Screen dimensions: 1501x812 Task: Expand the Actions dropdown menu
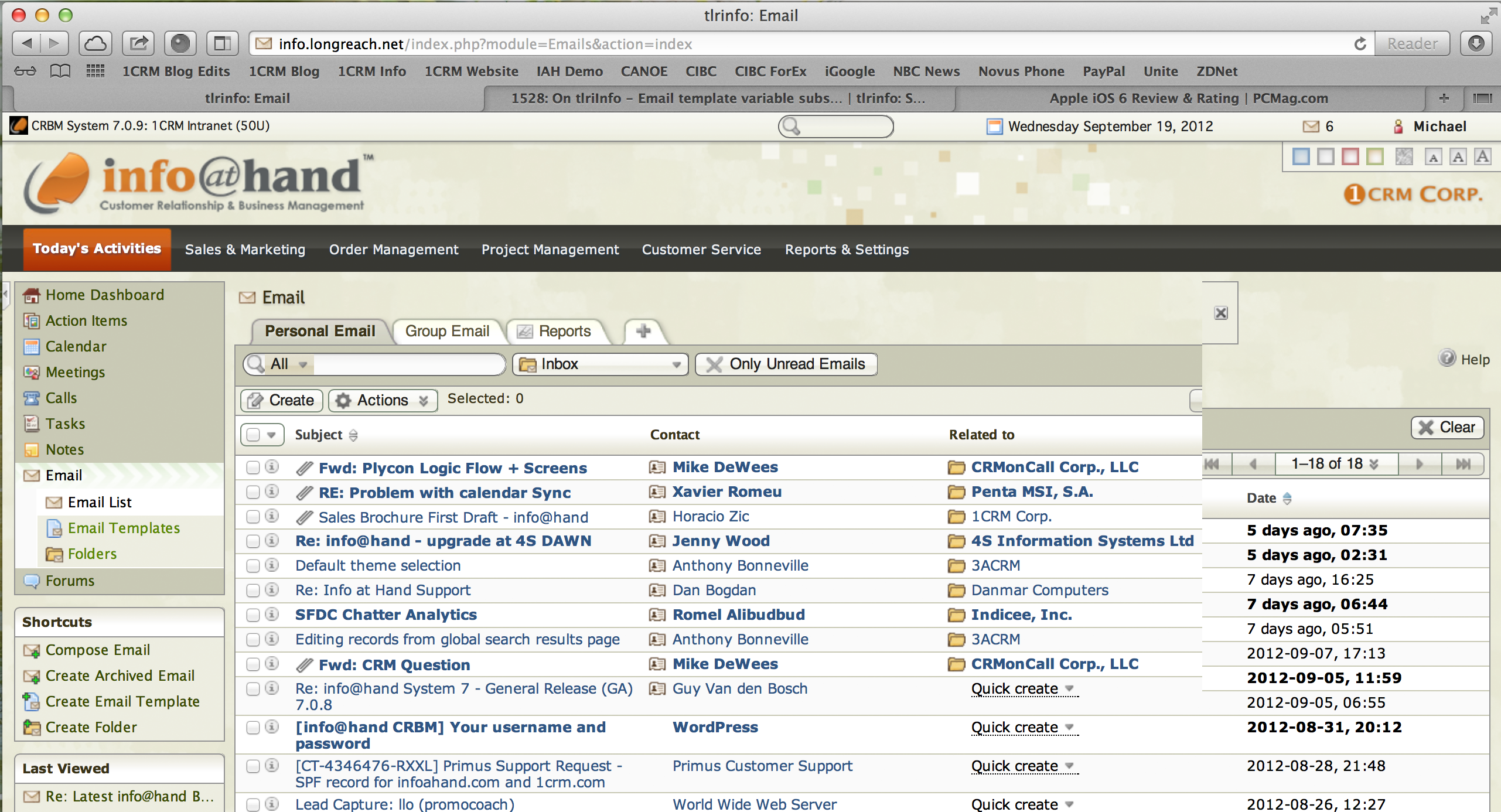coord(383,400)
